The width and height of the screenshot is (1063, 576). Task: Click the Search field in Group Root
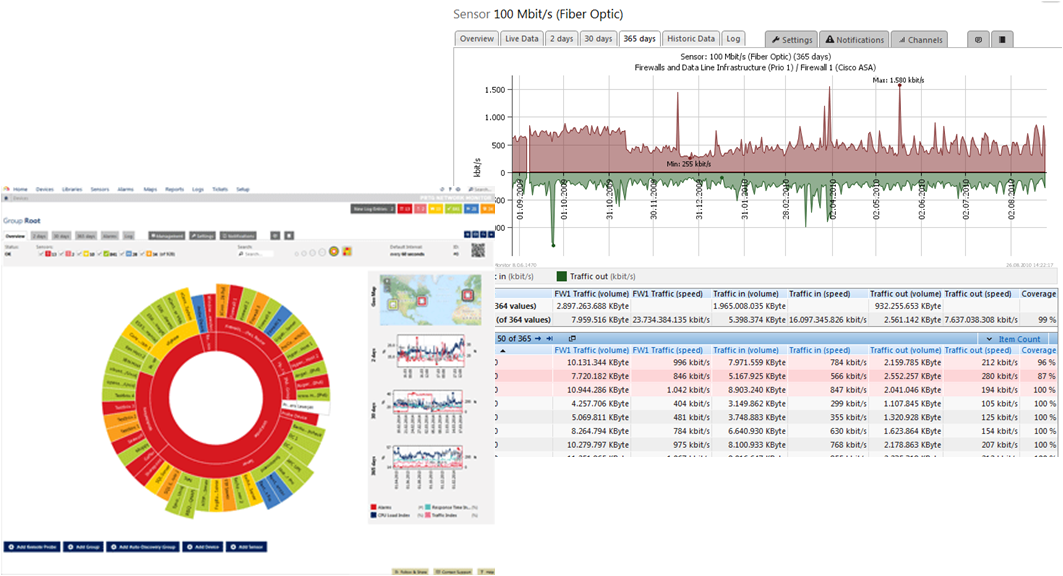(257, 254)
